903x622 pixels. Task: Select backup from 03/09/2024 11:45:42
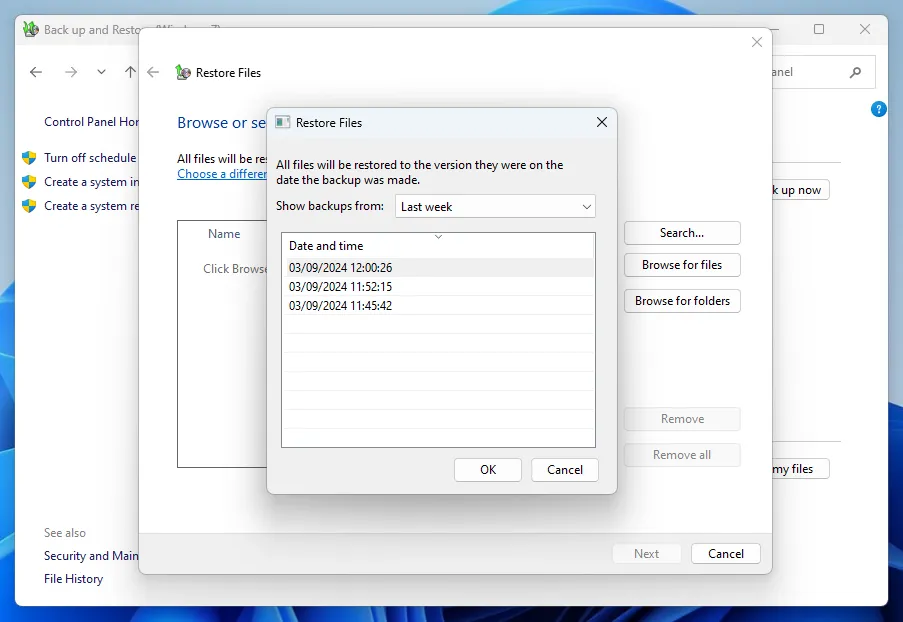340,306
